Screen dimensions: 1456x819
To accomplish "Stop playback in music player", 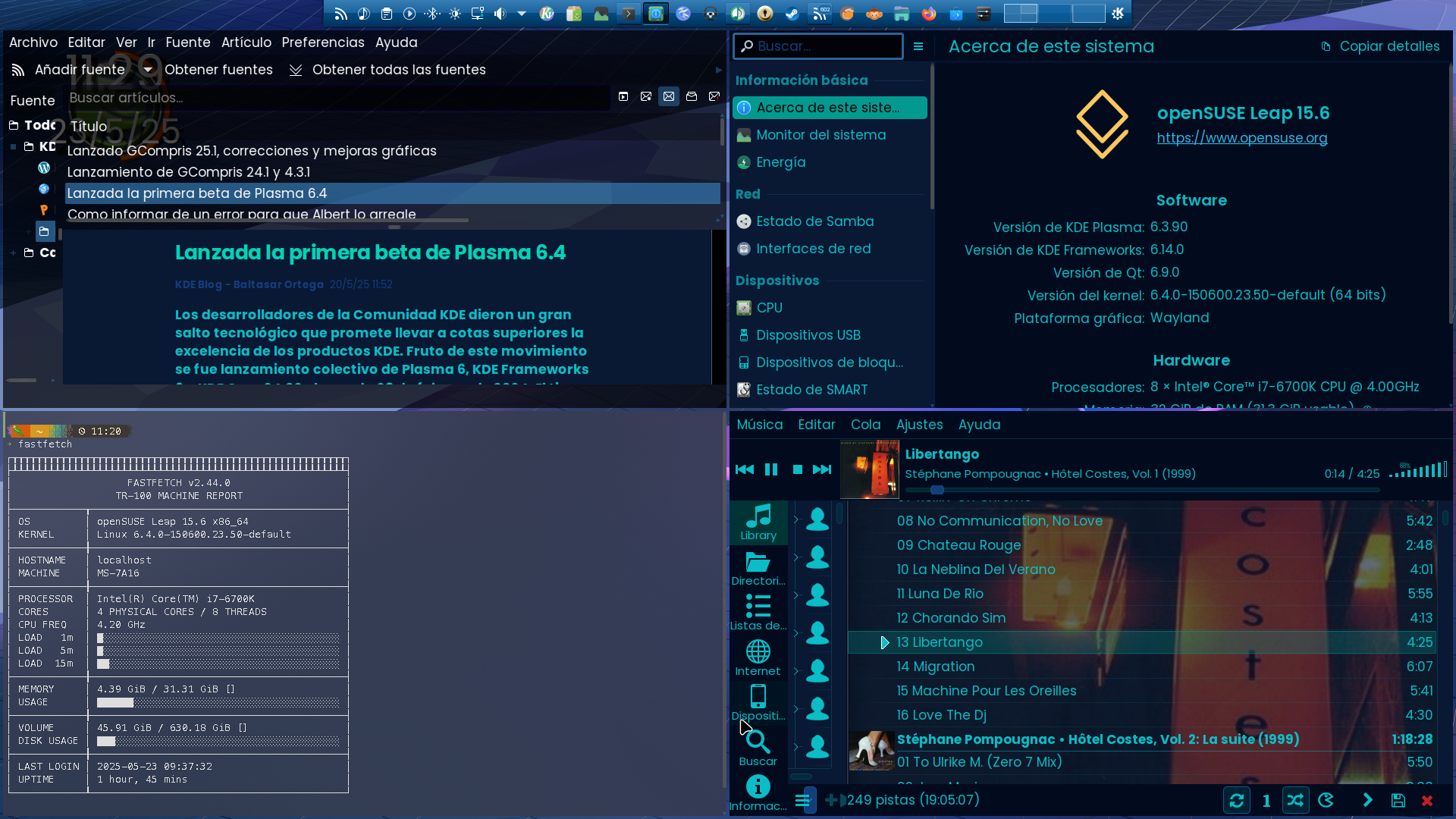I will point(797,469).
